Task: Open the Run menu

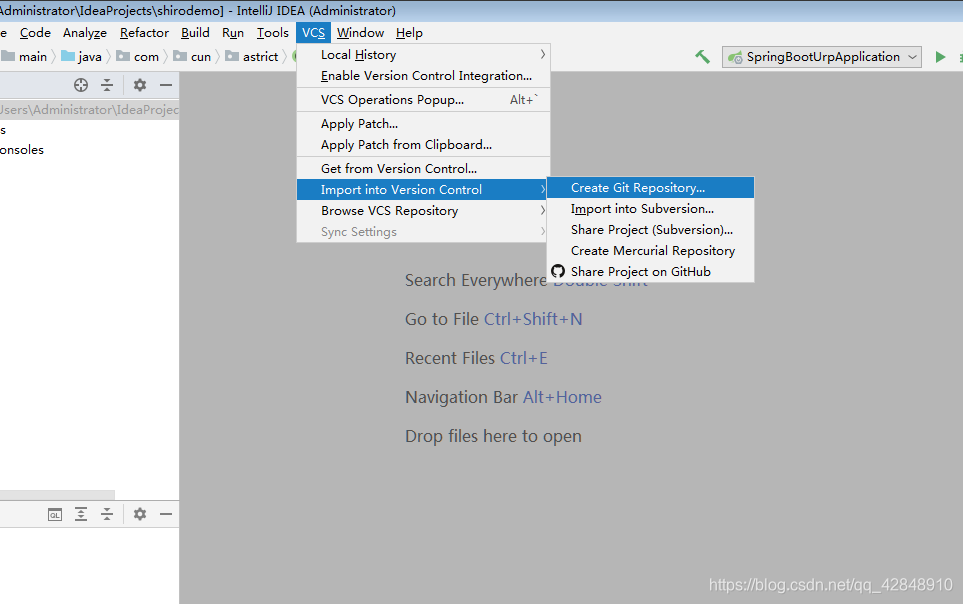Action: (x=233, y=33)
